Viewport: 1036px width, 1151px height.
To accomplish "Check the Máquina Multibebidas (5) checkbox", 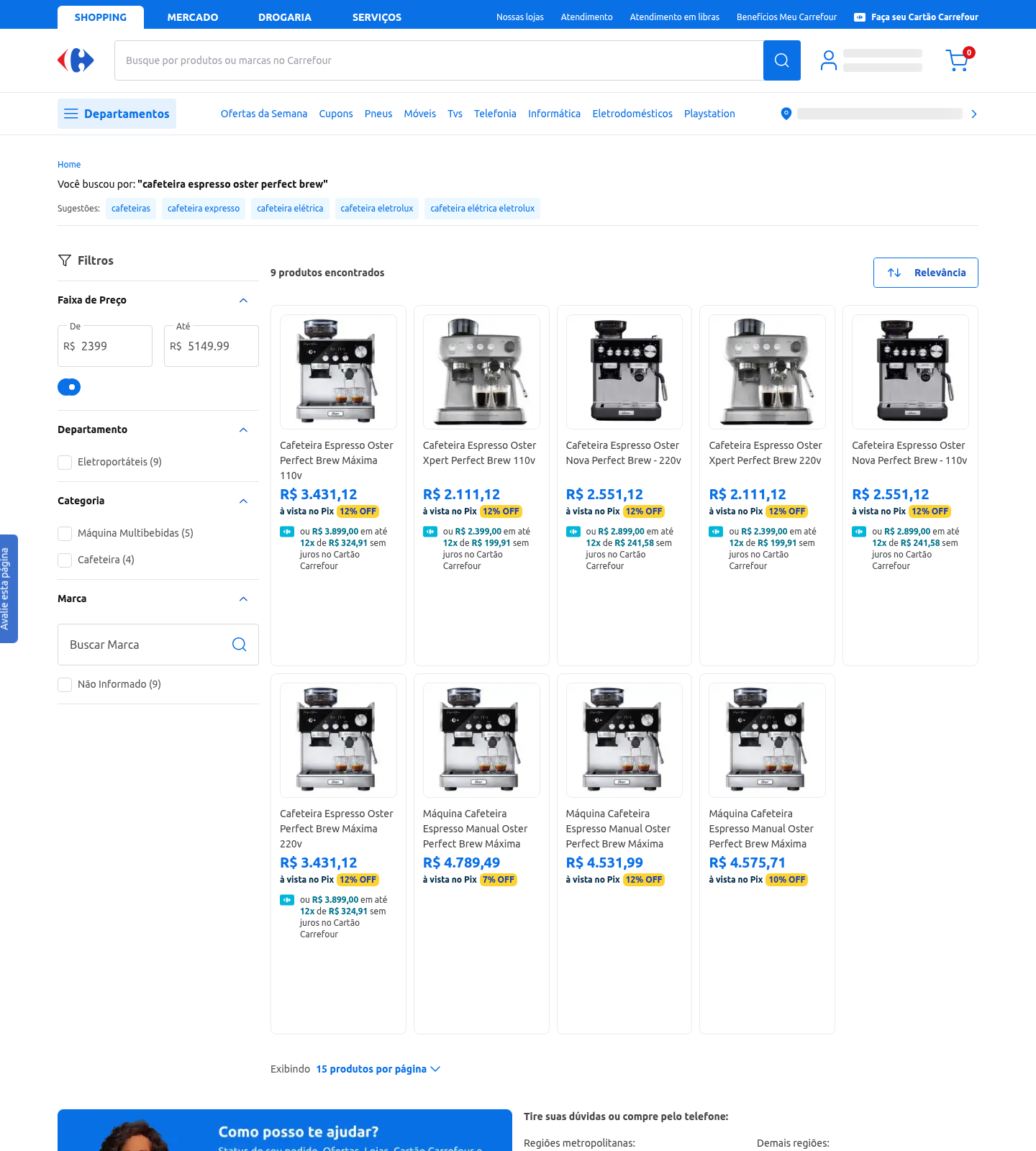I will 65,534.
